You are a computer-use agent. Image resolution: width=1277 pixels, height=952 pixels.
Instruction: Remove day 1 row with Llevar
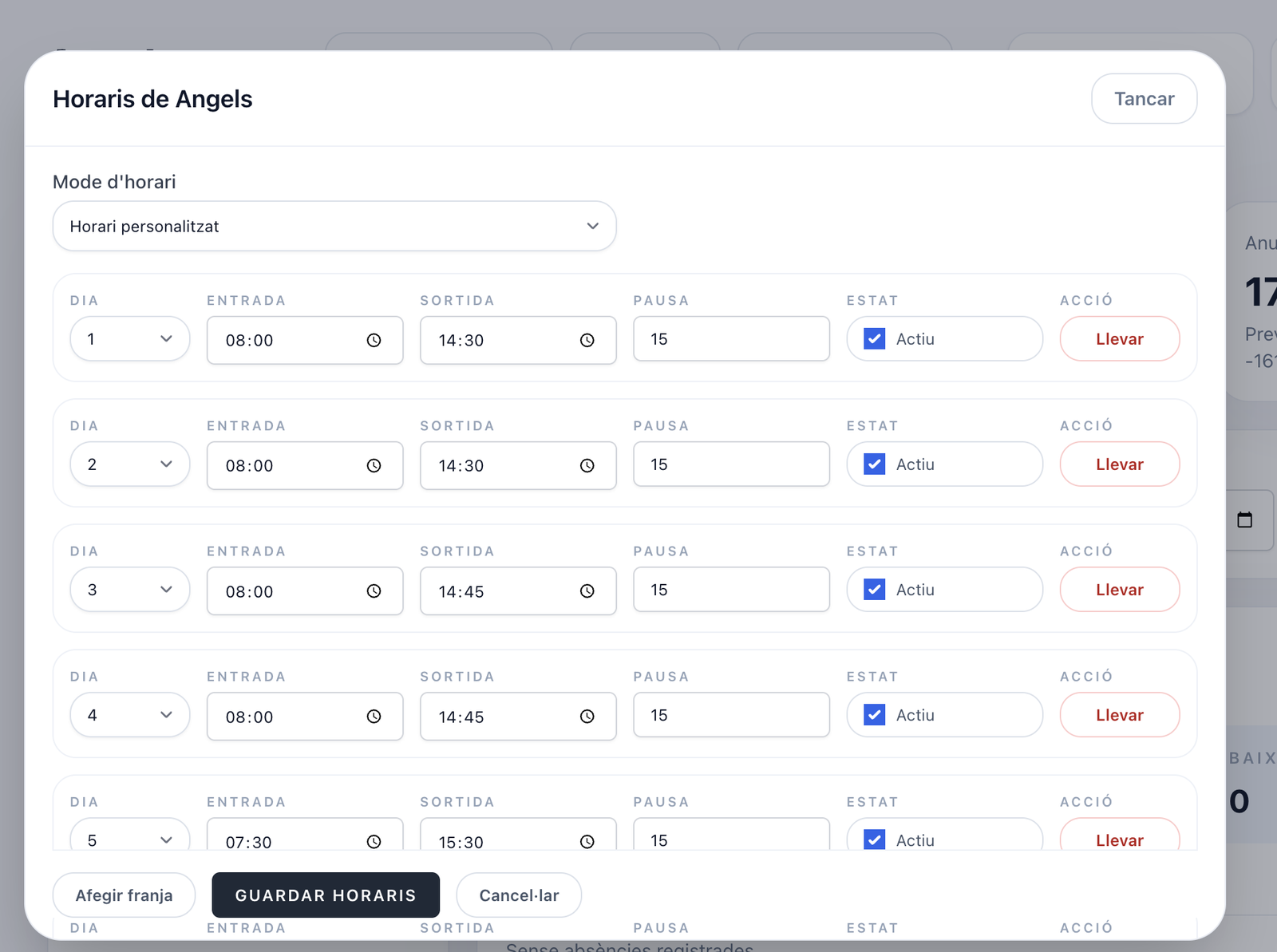[x=1120, y=339]
